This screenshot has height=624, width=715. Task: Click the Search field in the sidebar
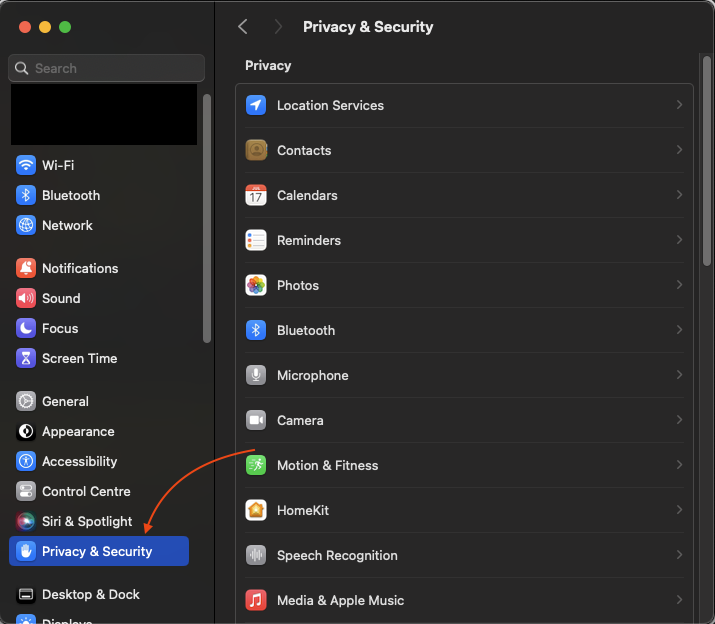(106, 68)
